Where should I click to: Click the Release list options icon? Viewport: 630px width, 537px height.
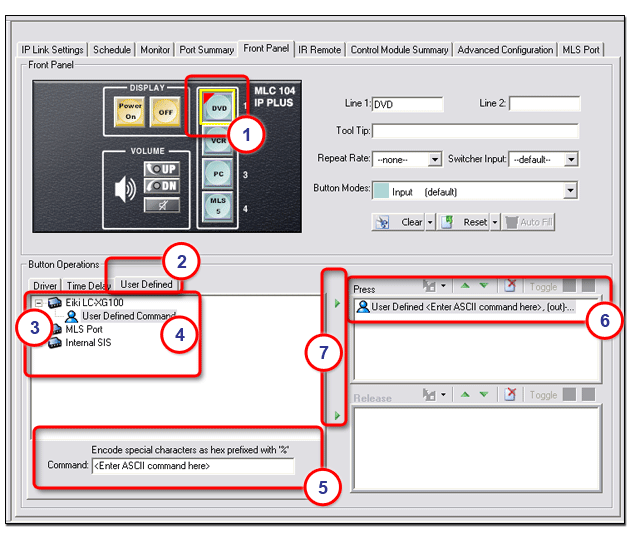coord(429,395)
